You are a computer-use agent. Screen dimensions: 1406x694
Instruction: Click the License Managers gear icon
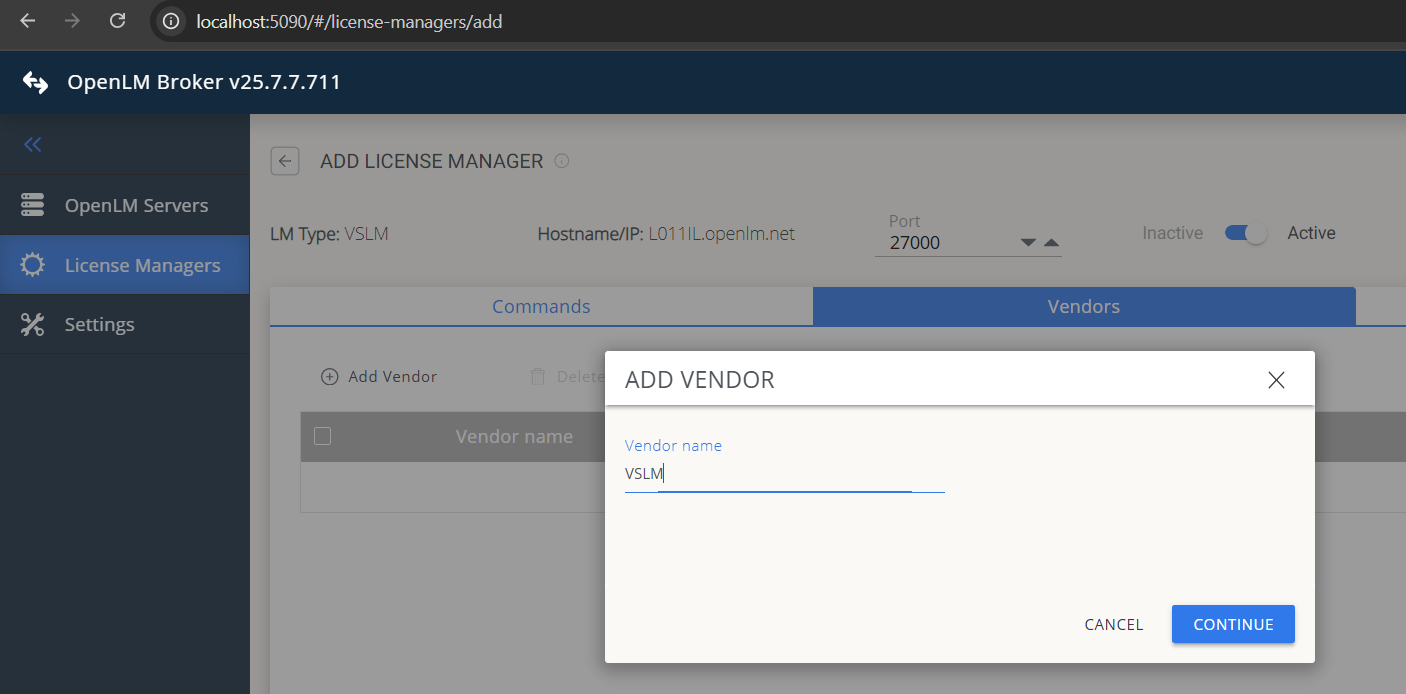(31, 264)
